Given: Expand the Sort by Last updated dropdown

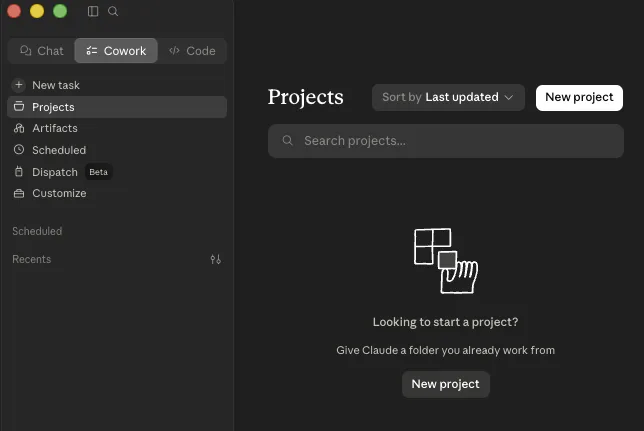Looking at the screenshot, I should [x=448, y=97].
